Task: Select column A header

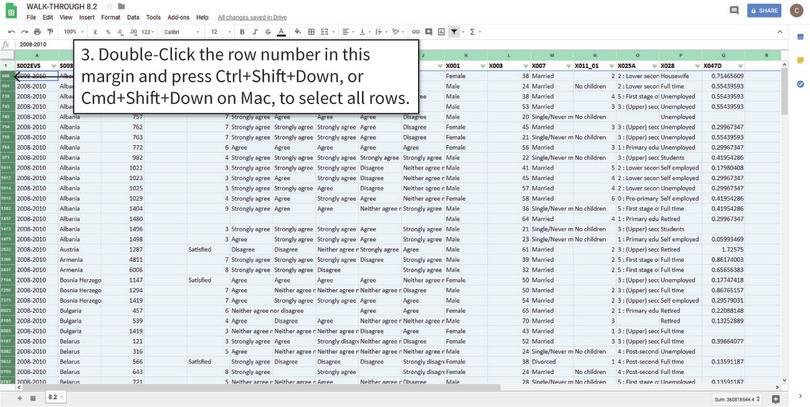Action: point(37,55)
